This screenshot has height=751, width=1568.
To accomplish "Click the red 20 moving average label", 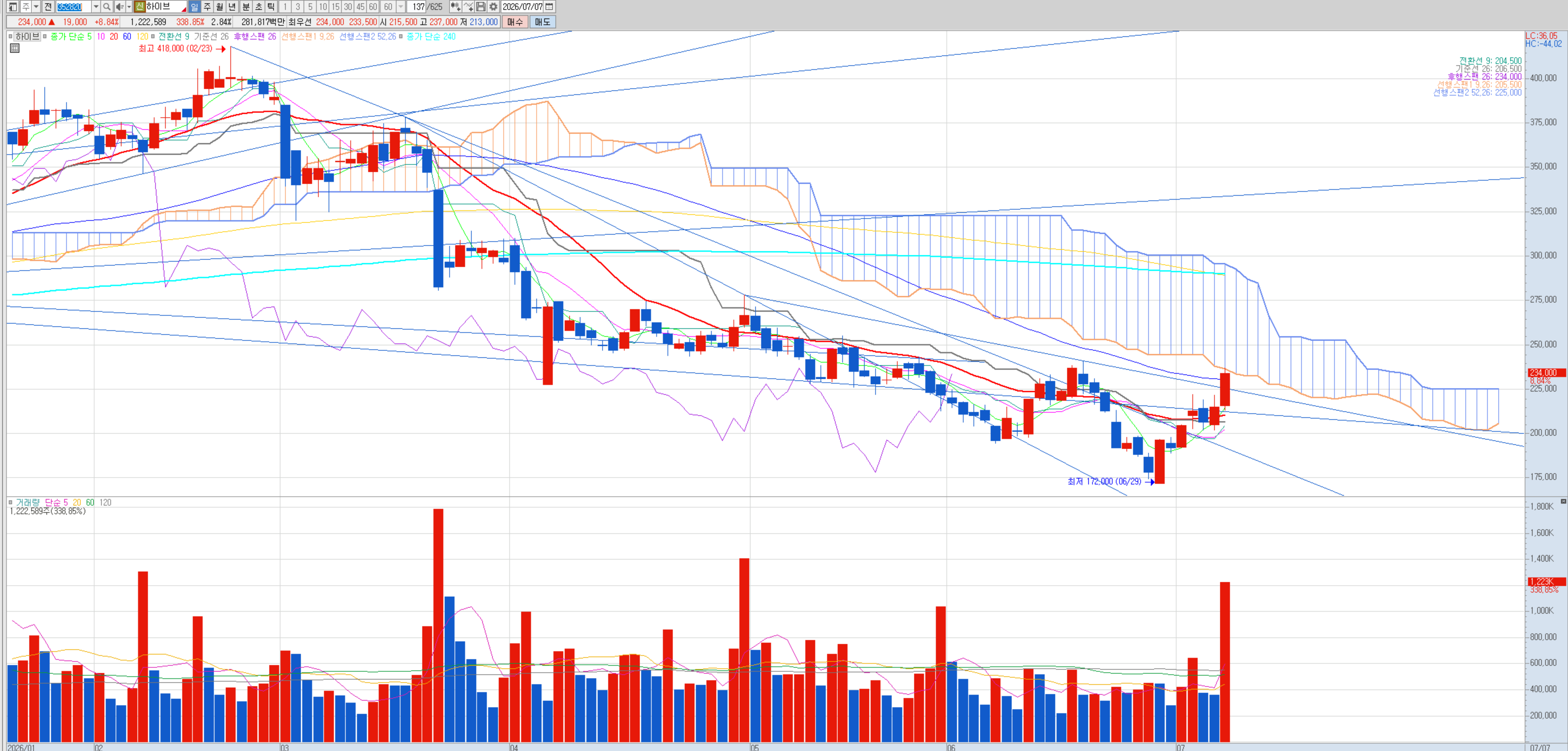I will (x=114, y=36).
